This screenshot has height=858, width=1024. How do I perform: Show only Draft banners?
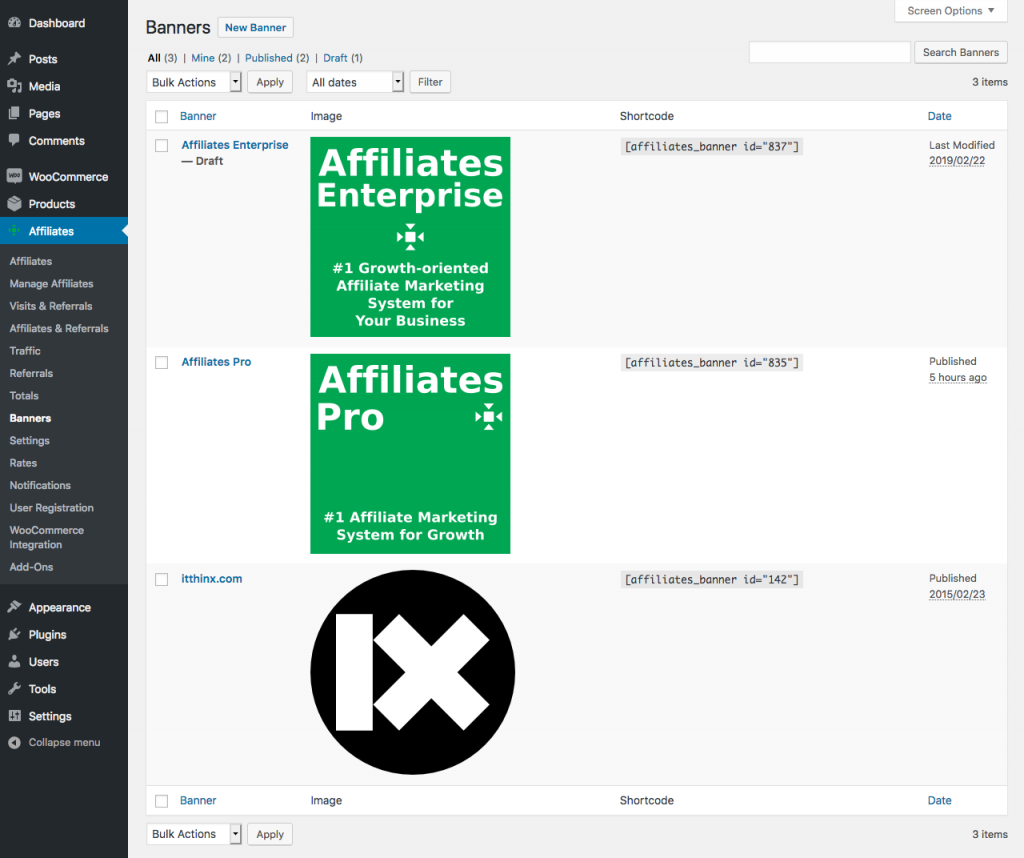335,58
